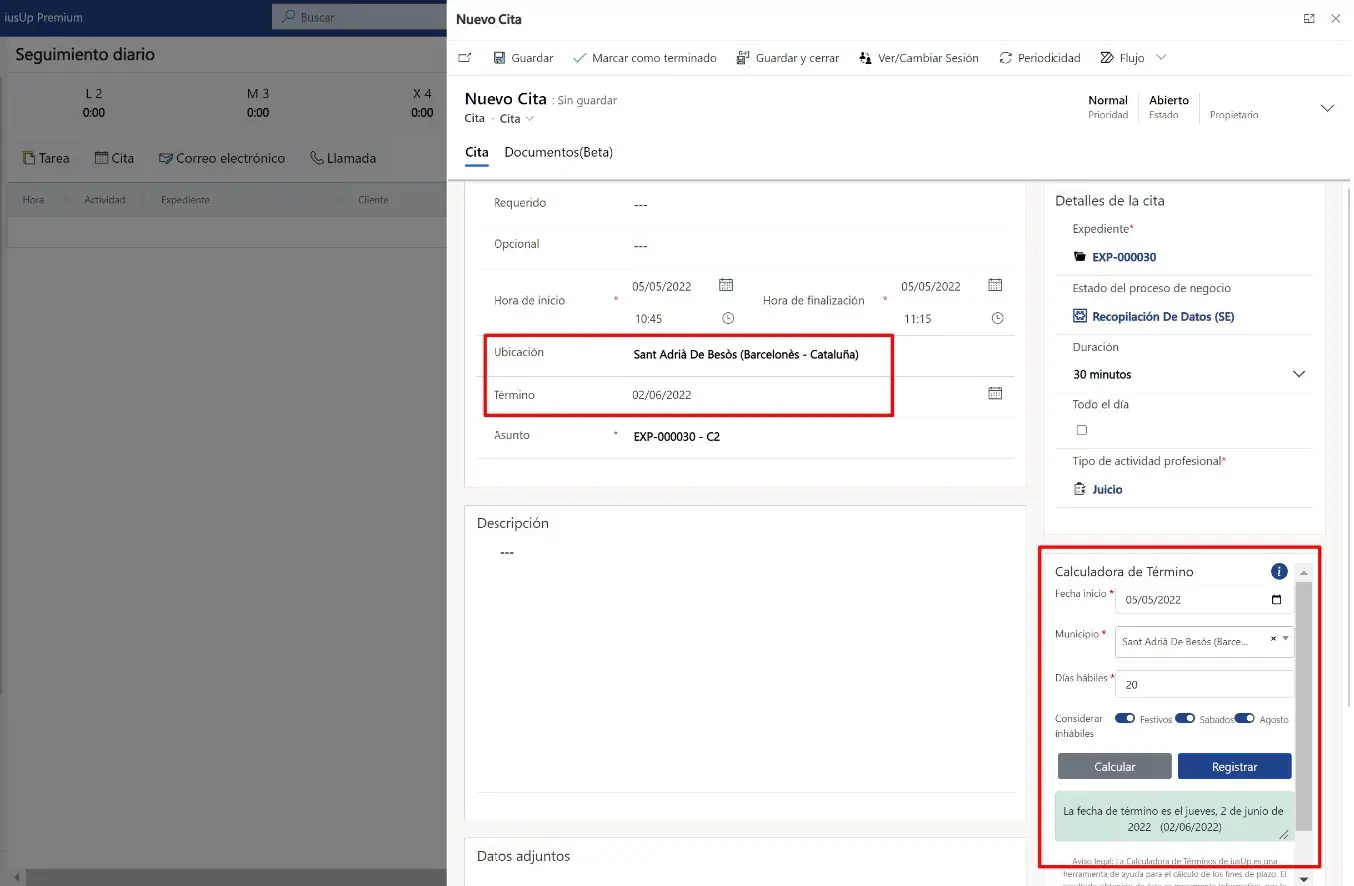This screenshot has height=886, width=1354.
Task: Click the pop-out form icon in toolbar
Action: coord(465,58)
